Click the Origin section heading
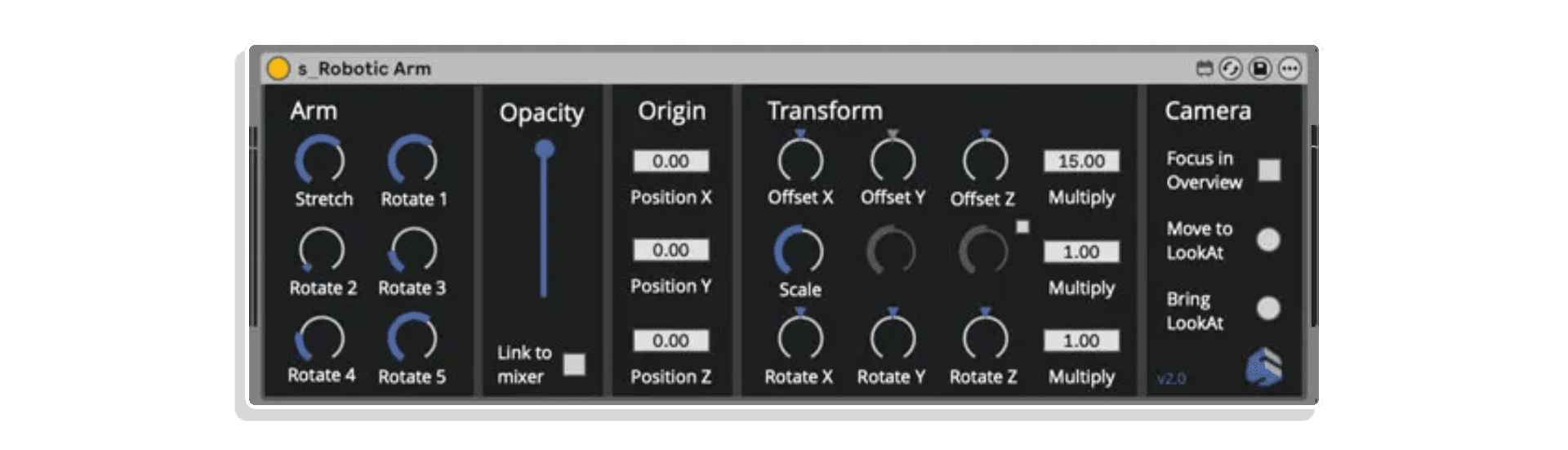This screenshot has width=1568, height=450. pos(671,112)
